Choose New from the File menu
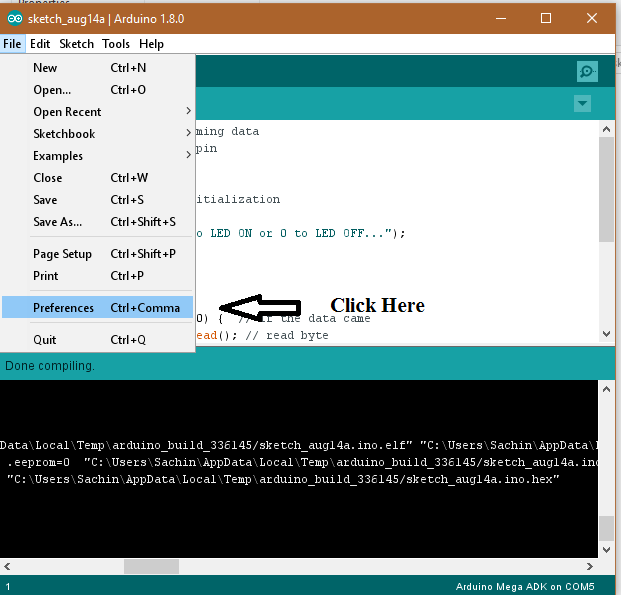 tap(97, 68)
